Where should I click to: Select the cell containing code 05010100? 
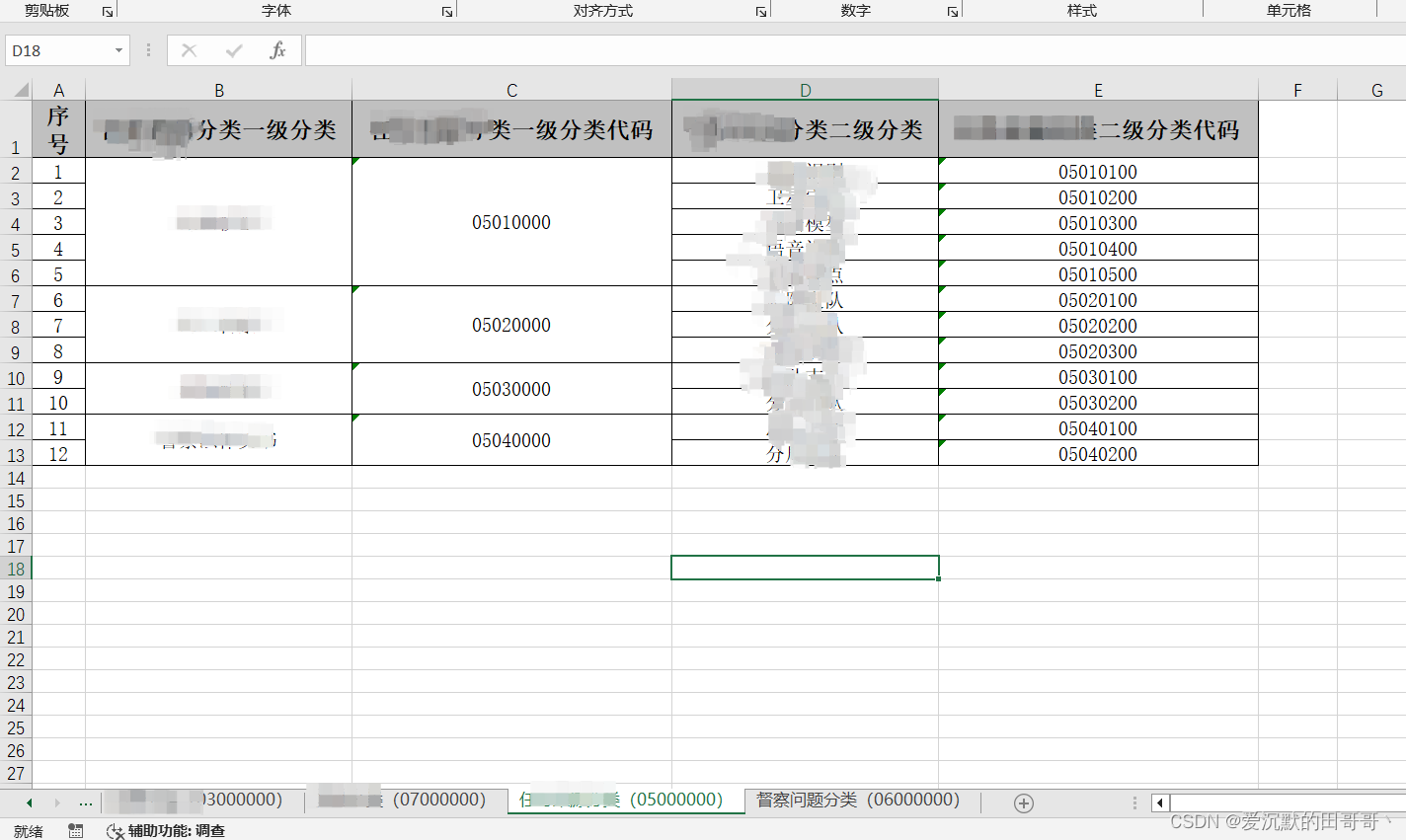1098,171
